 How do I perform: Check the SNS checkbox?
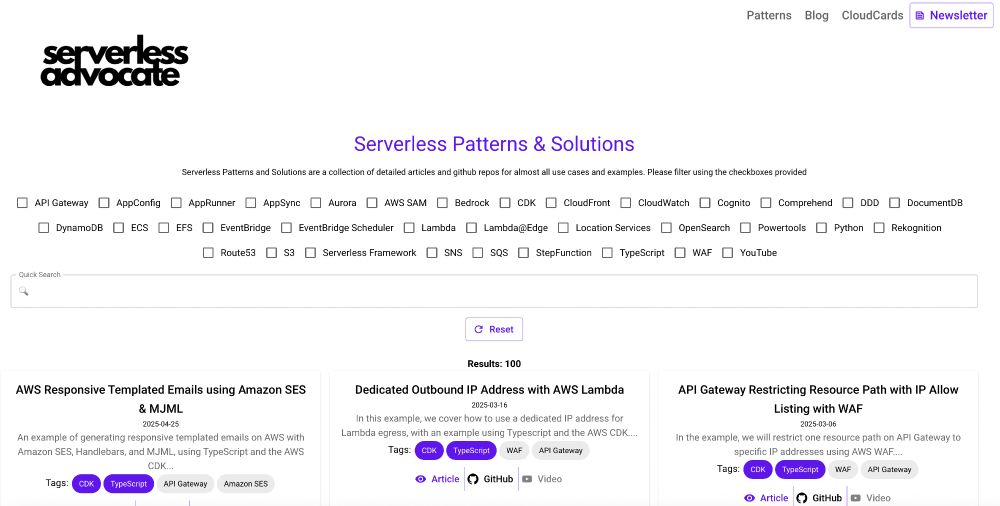432,252
